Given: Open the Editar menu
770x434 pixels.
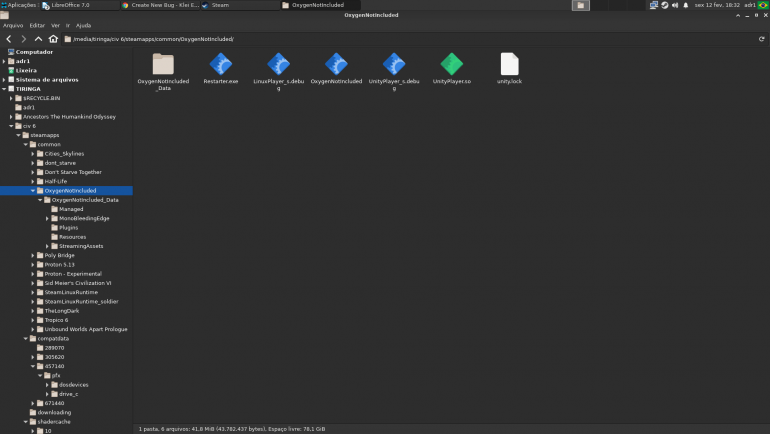Looking at the screenshot, I should click(37, 26).
